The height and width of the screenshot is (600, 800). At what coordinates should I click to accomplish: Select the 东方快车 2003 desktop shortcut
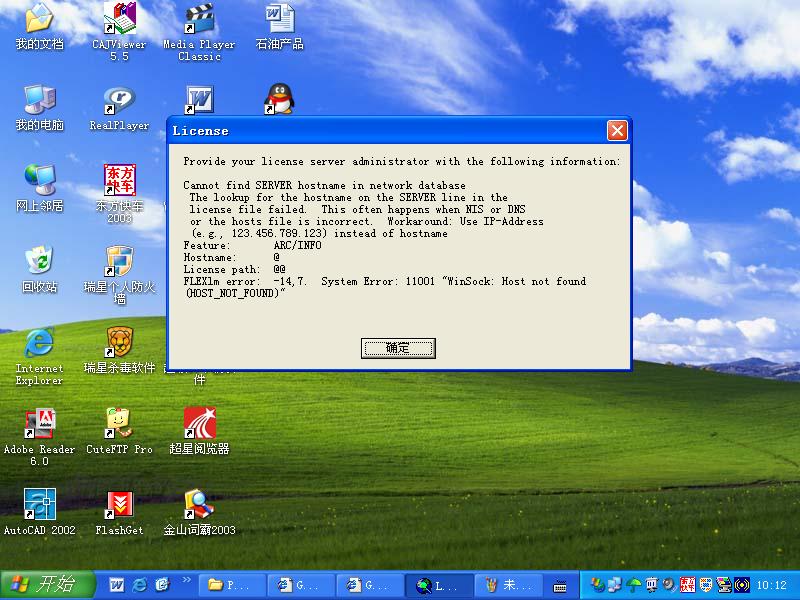coord(119,193)
